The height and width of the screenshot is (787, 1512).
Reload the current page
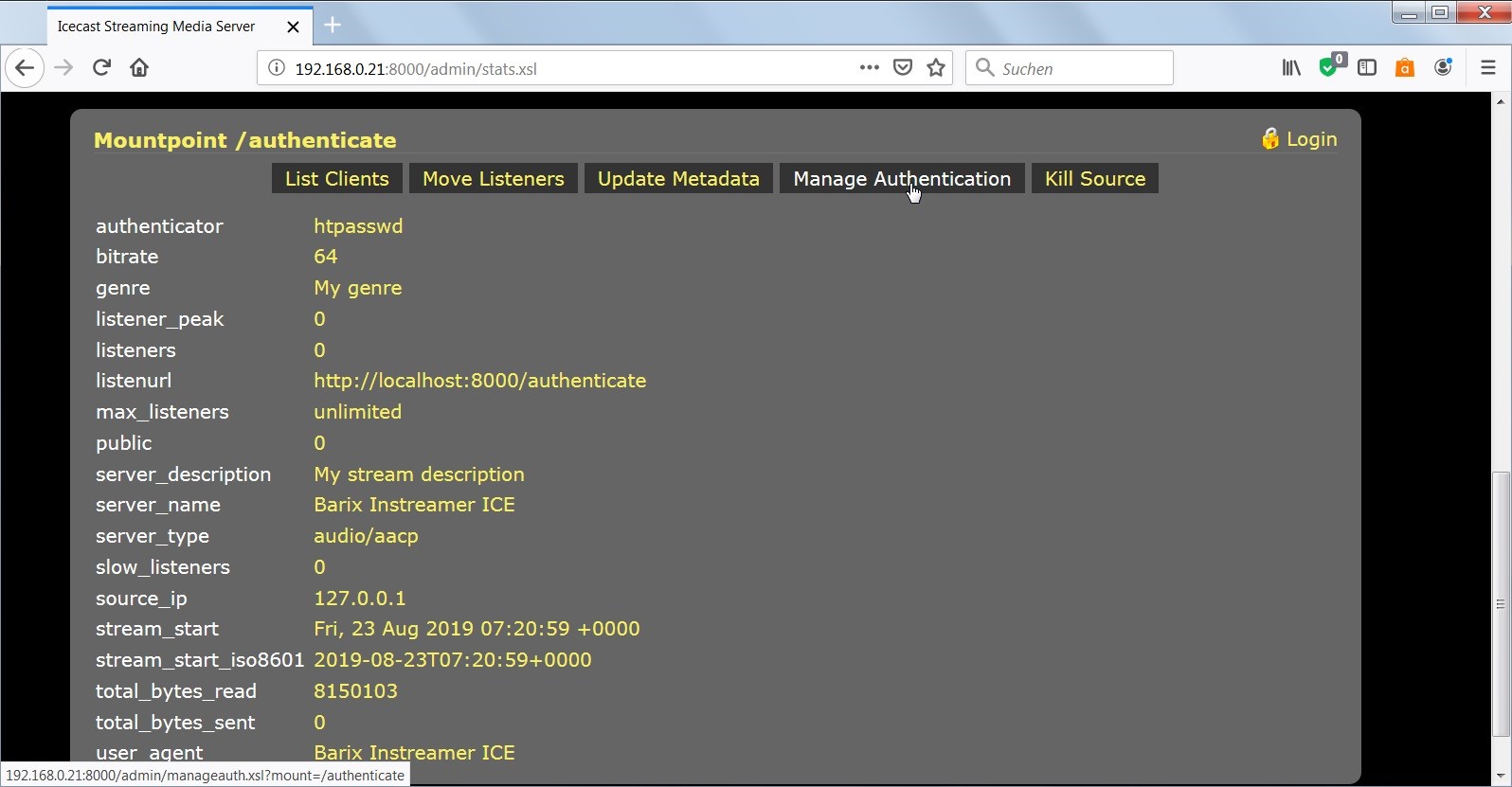tap(101, 68)
